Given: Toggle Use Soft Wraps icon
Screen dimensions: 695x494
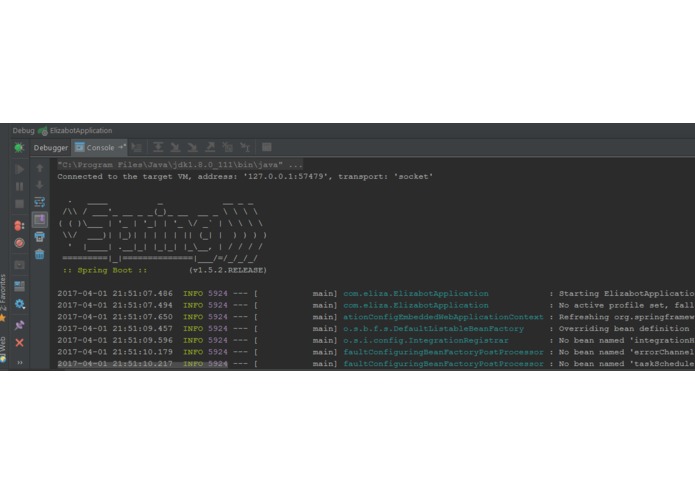Looking at the screenshot, I should (39, 202).
